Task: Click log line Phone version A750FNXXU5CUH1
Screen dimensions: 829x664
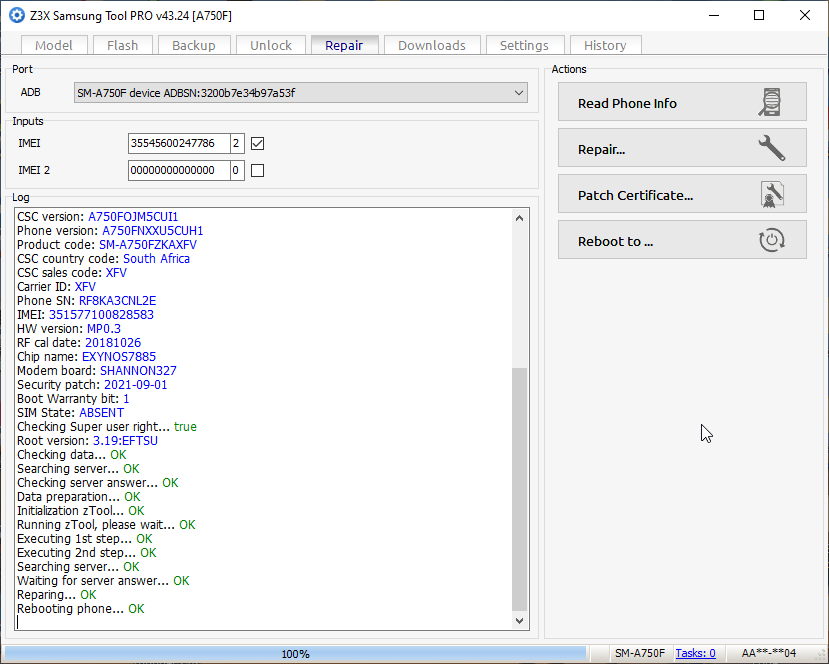Action: coord(110,230)
